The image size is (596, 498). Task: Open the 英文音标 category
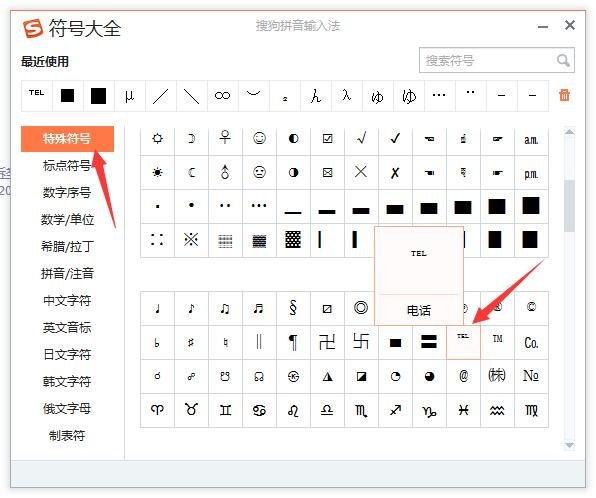click(67, 328)
